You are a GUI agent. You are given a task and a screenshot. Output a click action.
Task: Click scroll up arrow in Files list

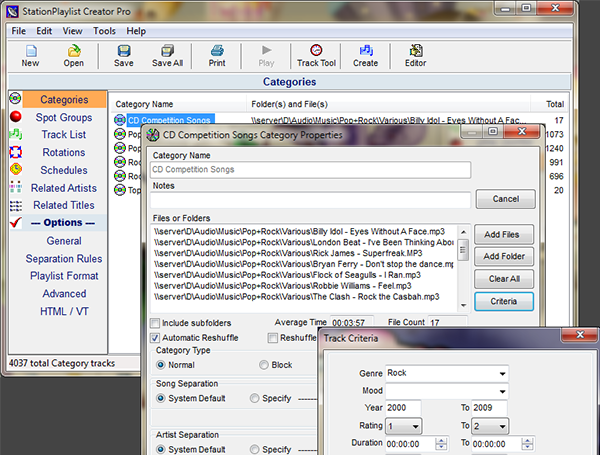[463, 232]
